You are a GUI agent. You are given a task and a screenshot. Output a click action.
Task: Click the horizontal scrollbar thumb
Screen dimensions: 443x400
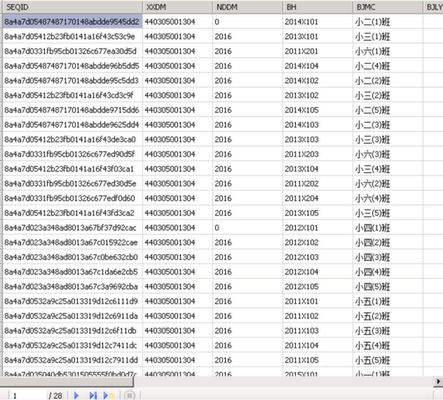click(x=68, y=381)
